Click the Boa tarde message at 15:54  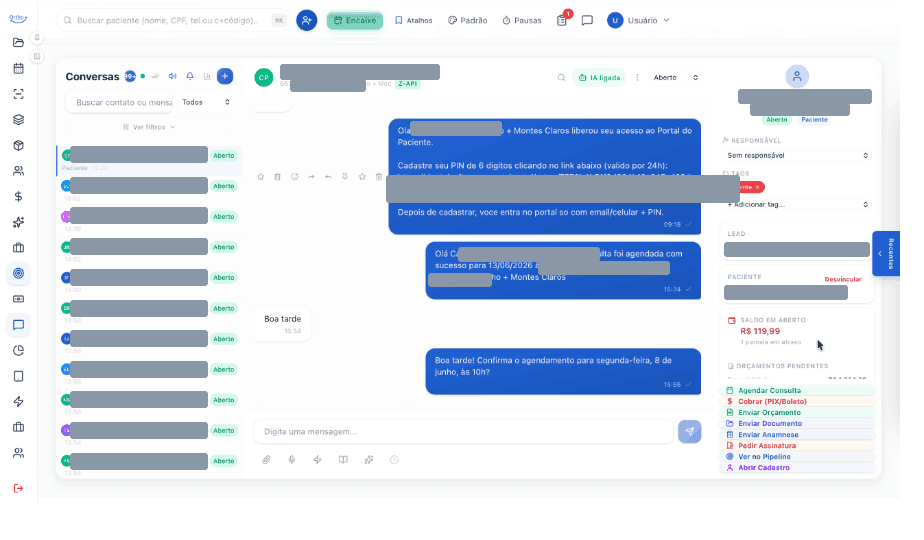pos(282,324)
